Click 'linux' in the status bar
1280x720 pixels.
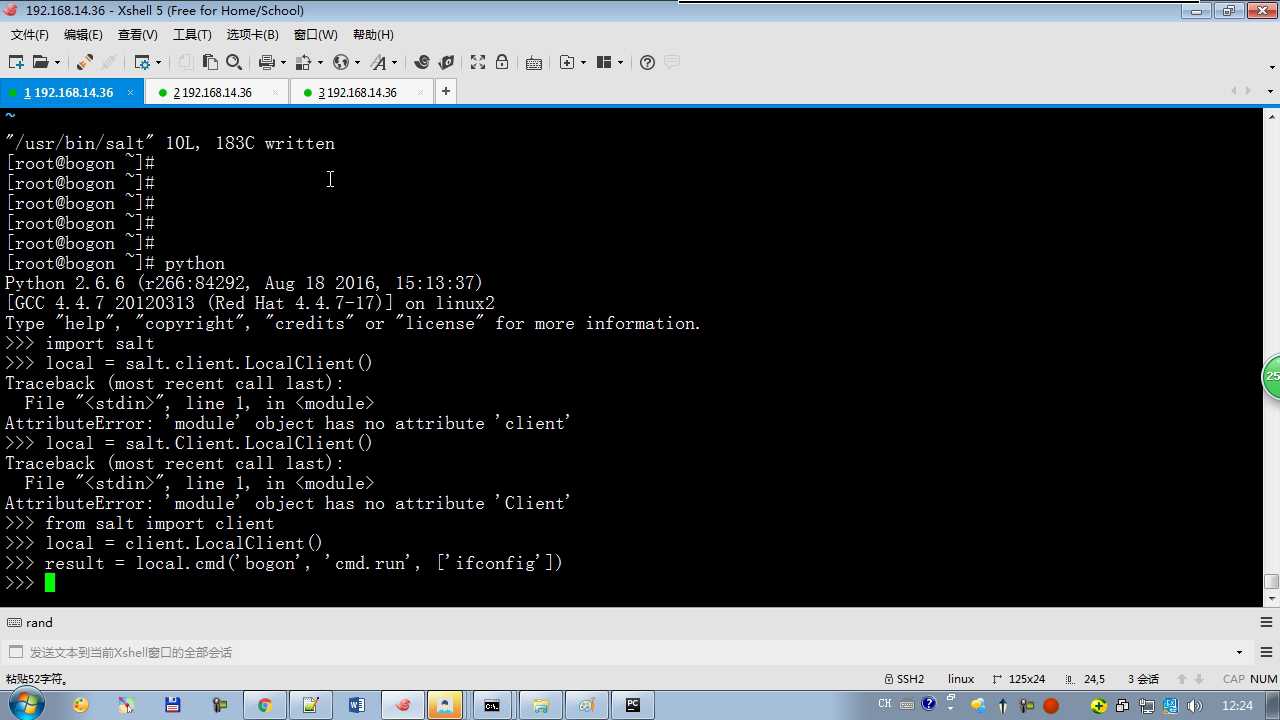click(961, 679)
